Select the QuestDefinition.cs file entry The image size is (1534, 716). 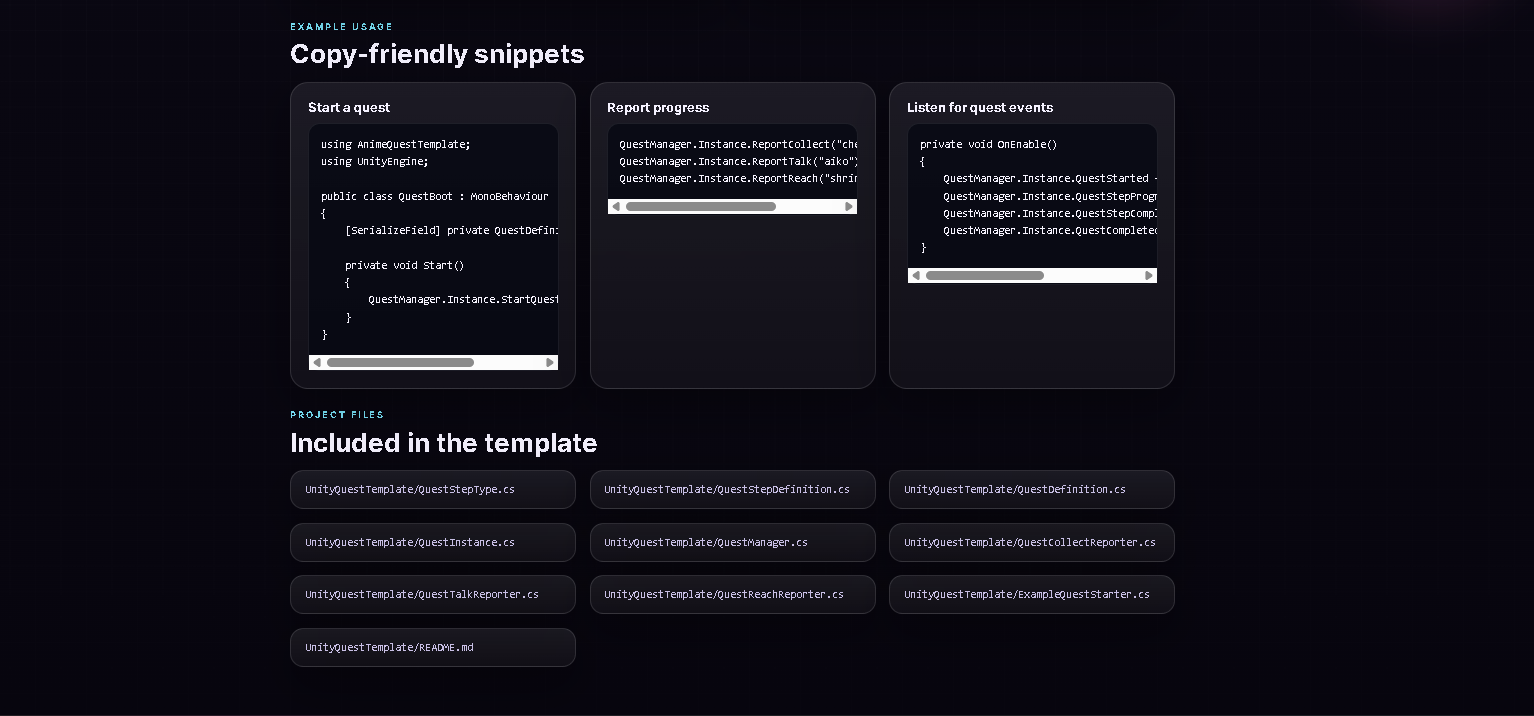pyautogui.click(x=1031, y=490)
